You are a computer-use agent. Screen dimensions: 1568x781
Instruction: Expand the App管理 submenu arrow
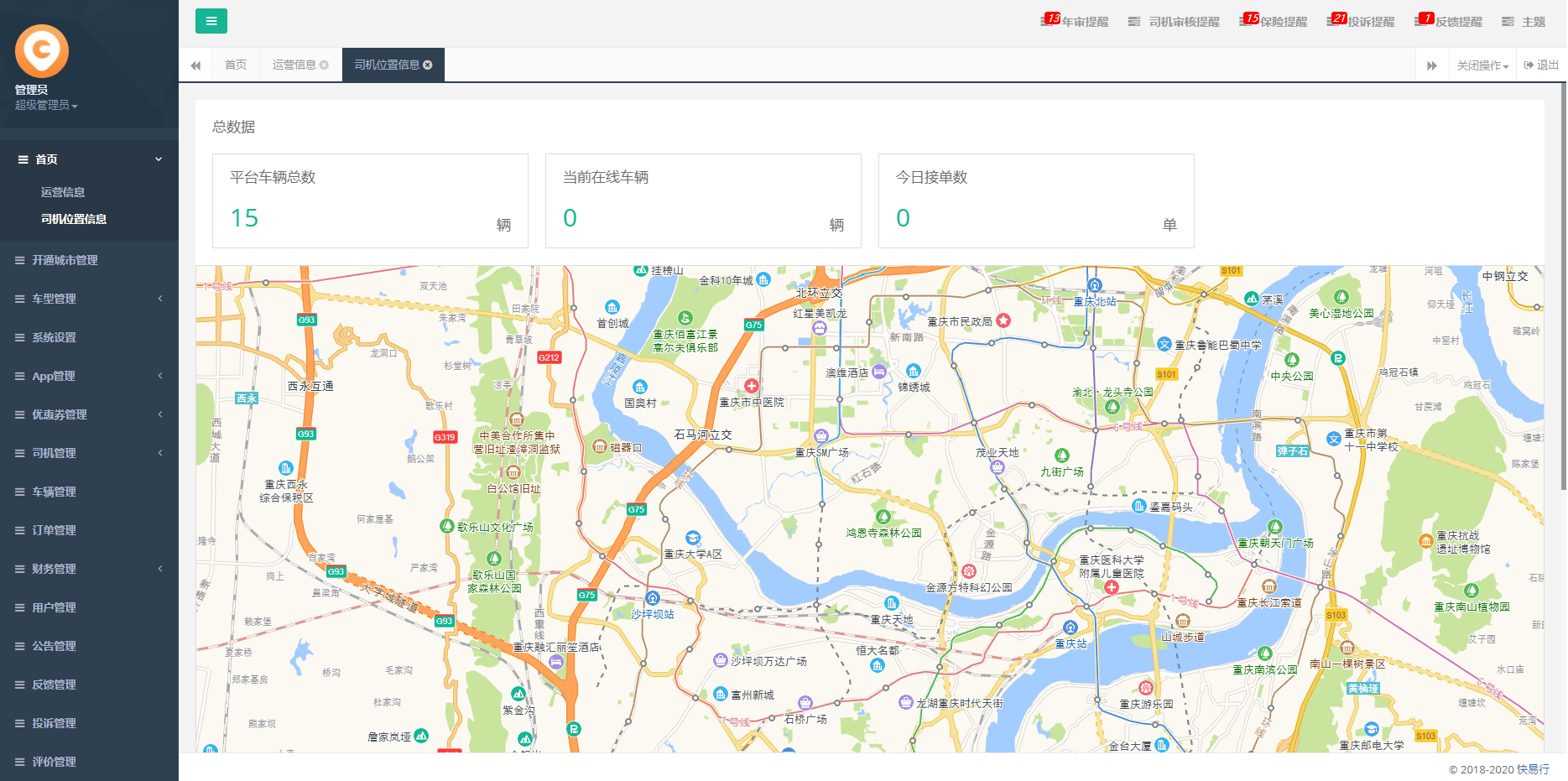[159, 376]
